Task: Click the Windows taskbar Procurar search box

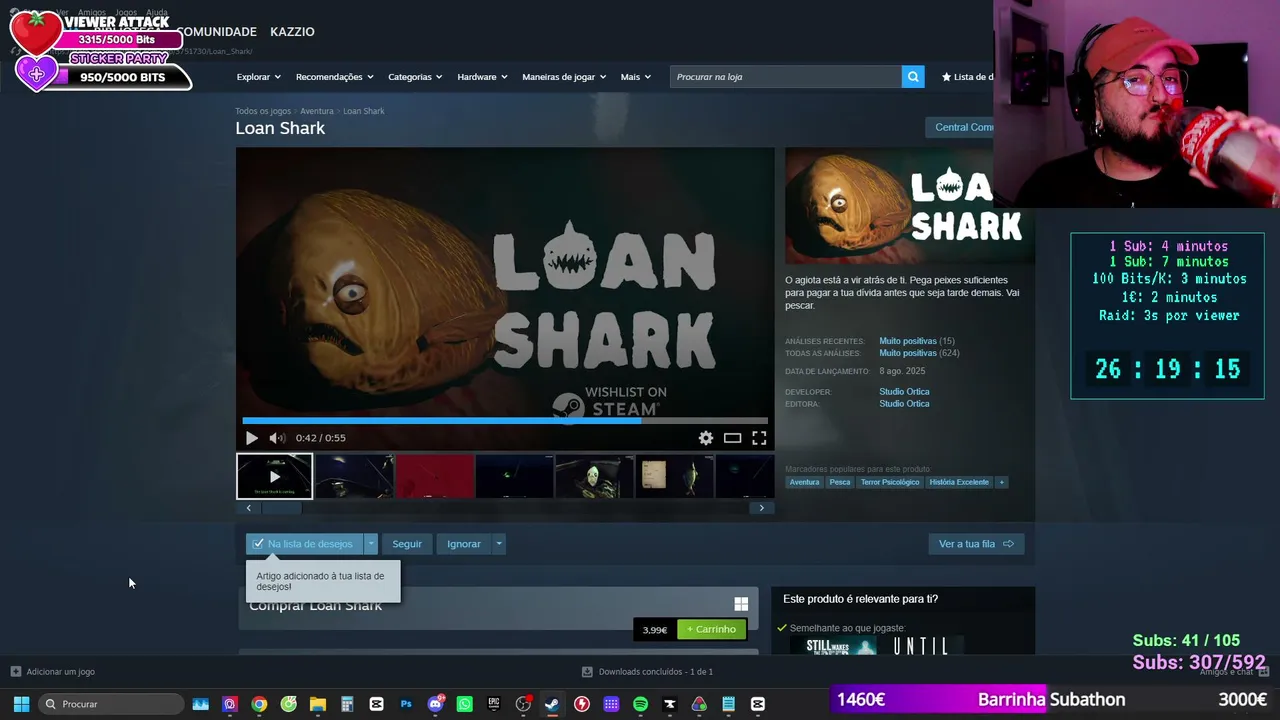Action: (x=111, y=704)
